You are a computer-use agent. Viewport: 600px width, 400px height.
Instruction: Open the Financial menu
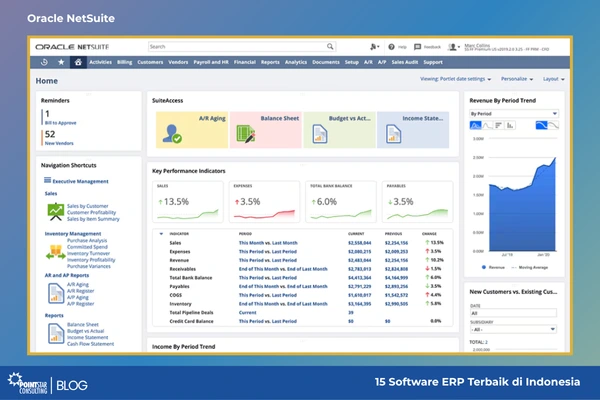click(245, 62)
